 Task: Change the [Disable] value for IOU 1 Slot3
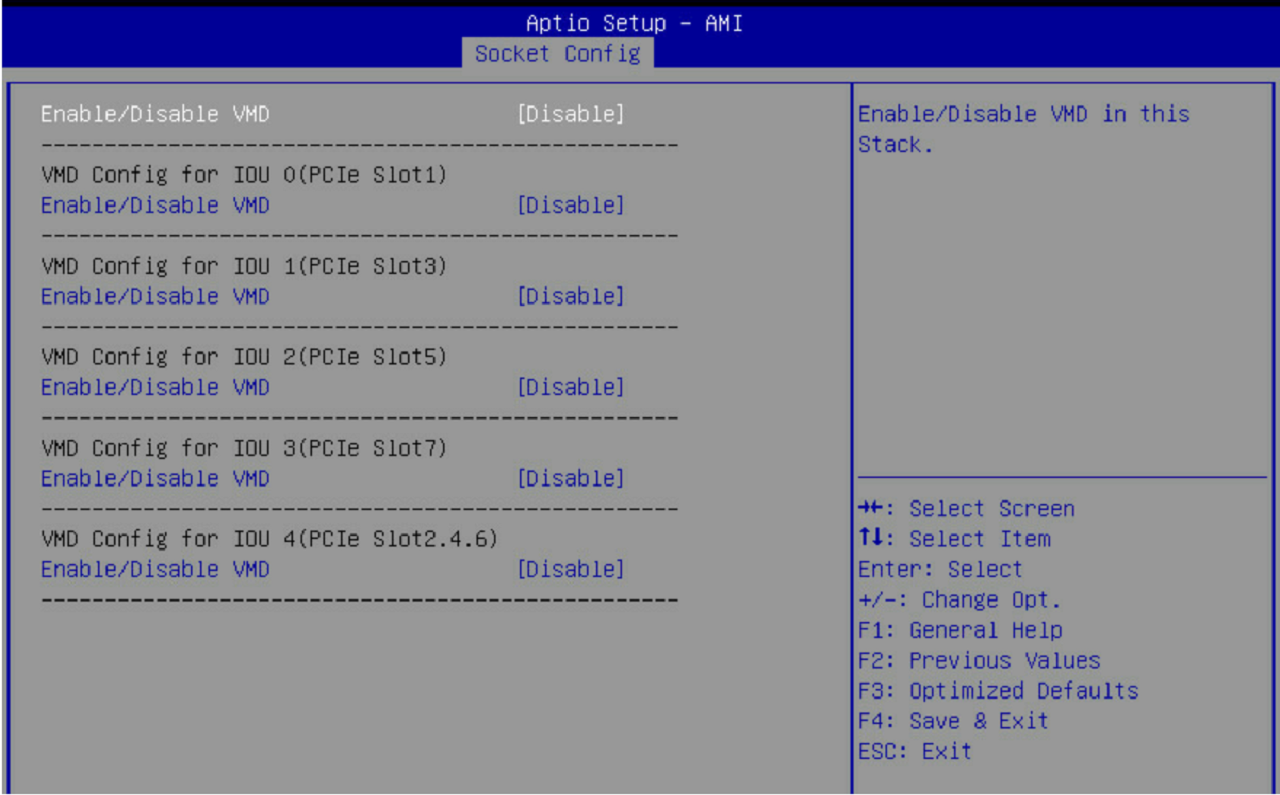point(570,296)
